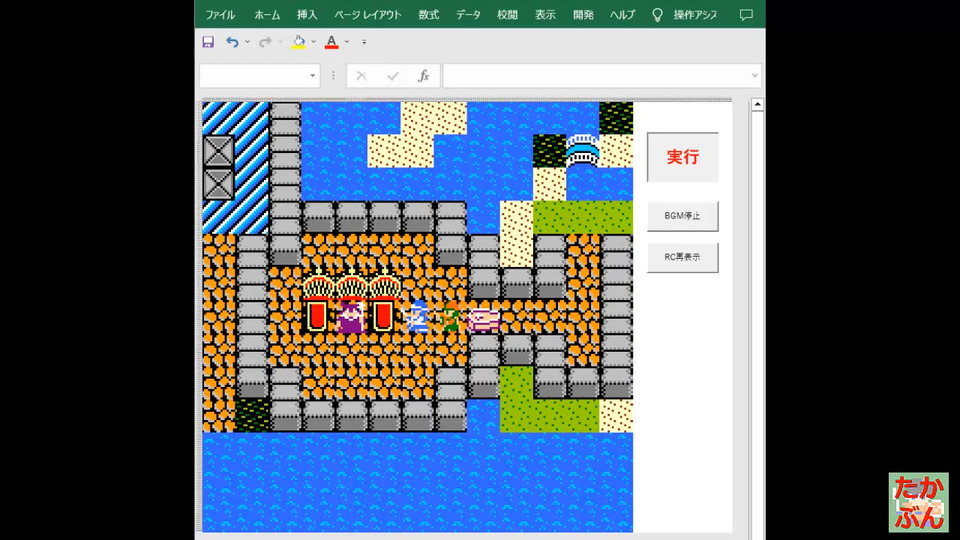960x540 pixels.
Task: Open the Undo history dropdown arrow
Action: pos(247,42)
